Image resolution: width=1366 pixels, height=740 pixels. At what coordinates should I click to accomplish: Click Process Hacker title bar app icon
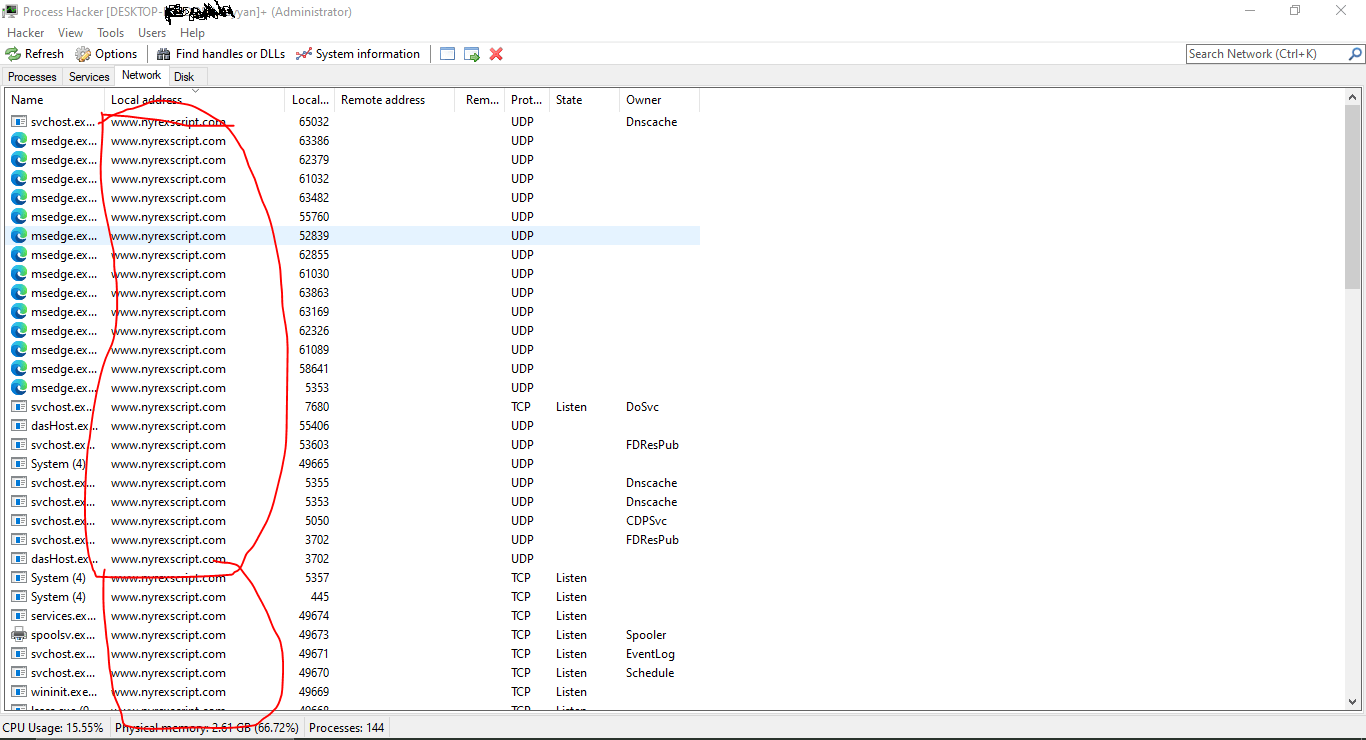tap(11, 12)
